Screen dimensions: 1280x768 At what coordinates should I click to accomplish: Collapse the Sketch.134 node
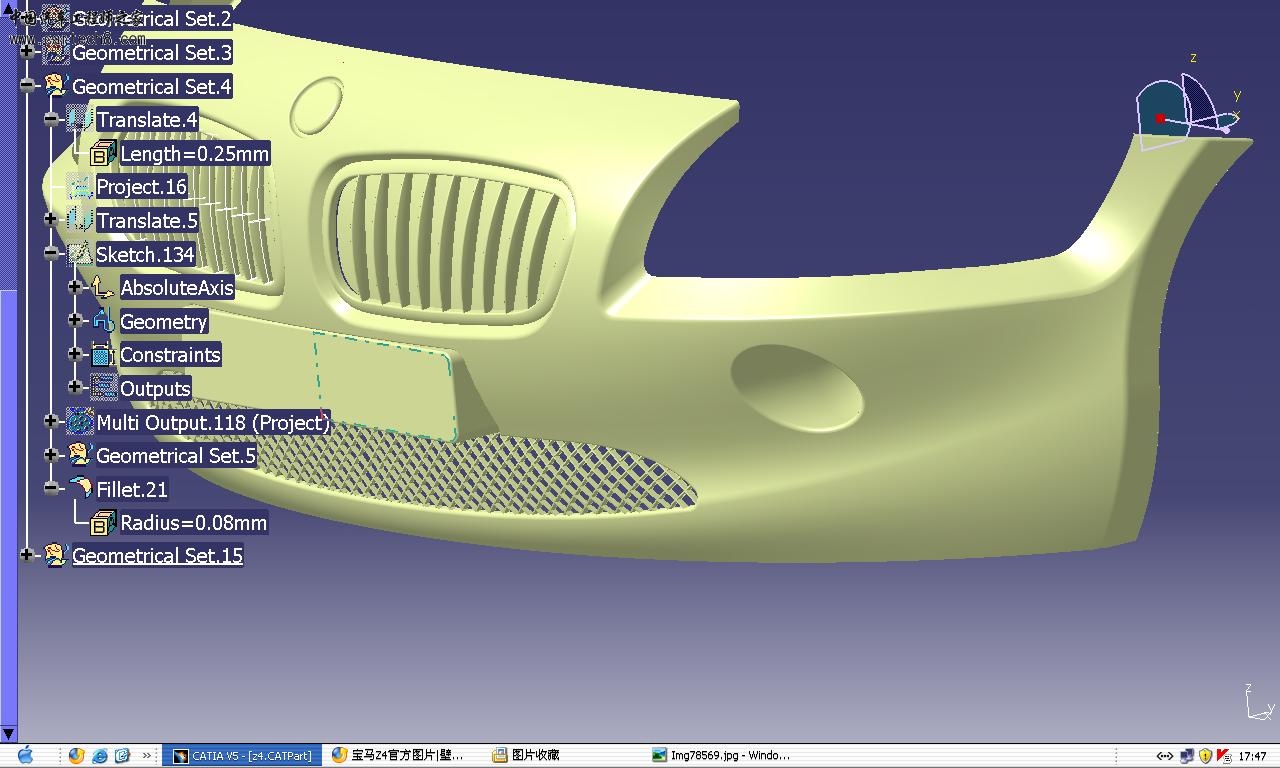[51, 253]
